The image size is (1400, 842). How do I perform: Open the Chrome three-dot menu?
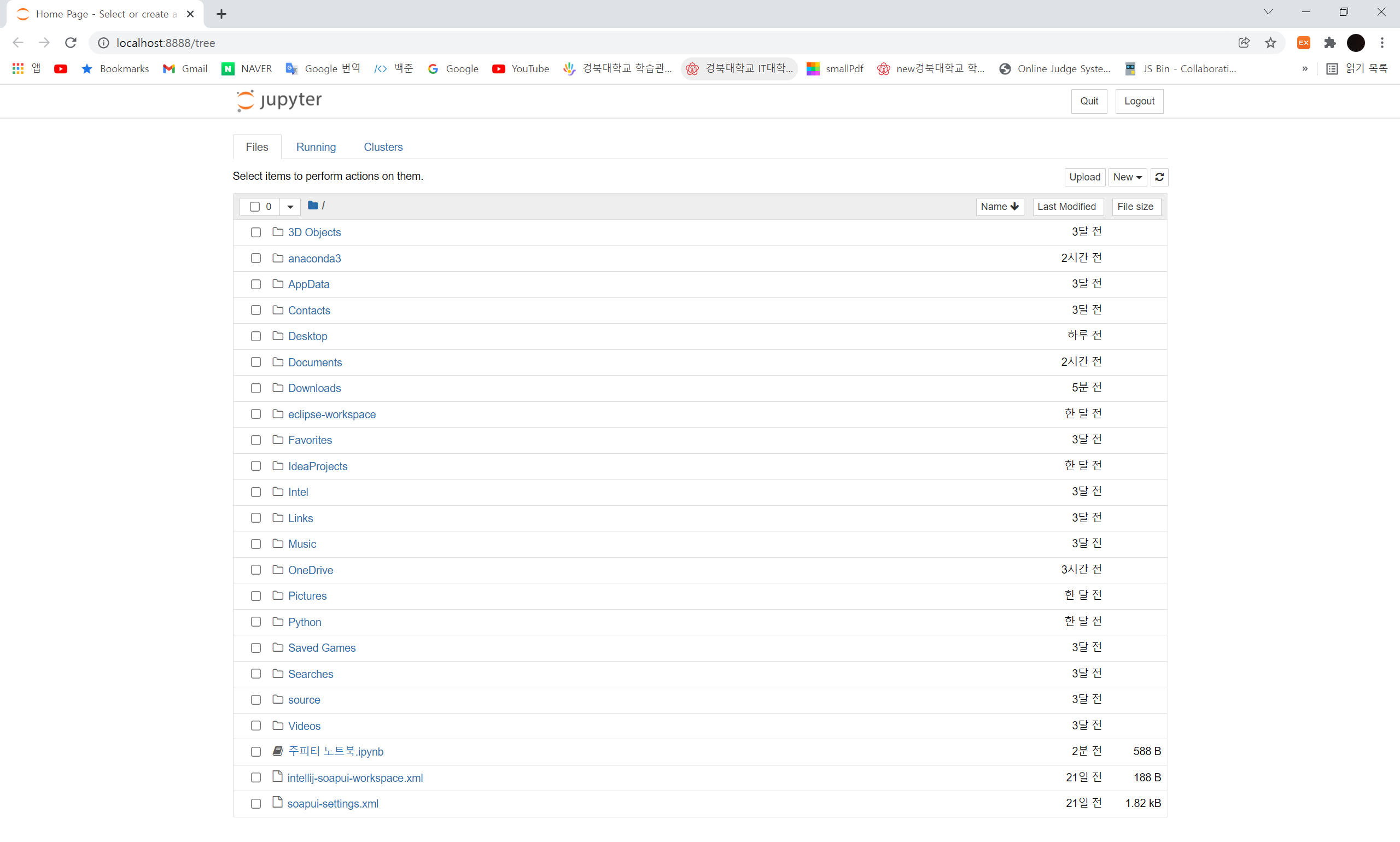click(1382, 43)
